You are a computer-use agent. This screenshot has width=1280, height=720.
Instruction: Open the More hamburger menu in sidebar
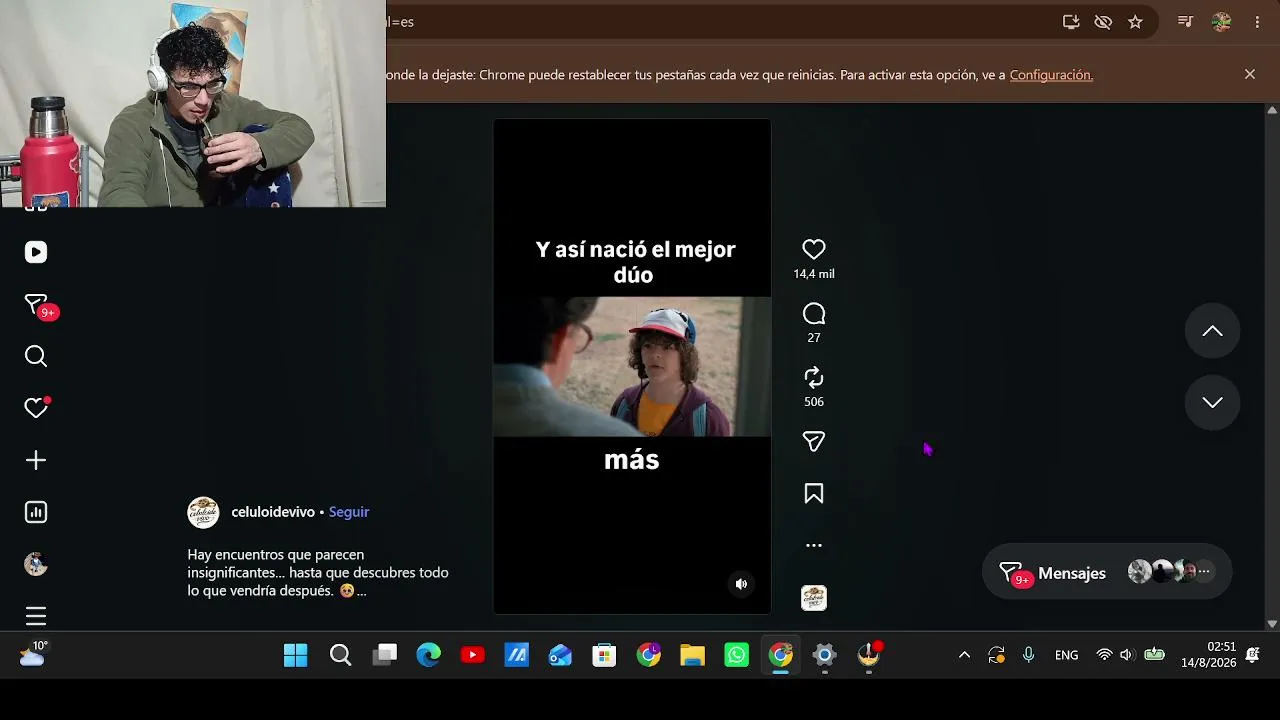pyautogui.click(x=36, y=616)
